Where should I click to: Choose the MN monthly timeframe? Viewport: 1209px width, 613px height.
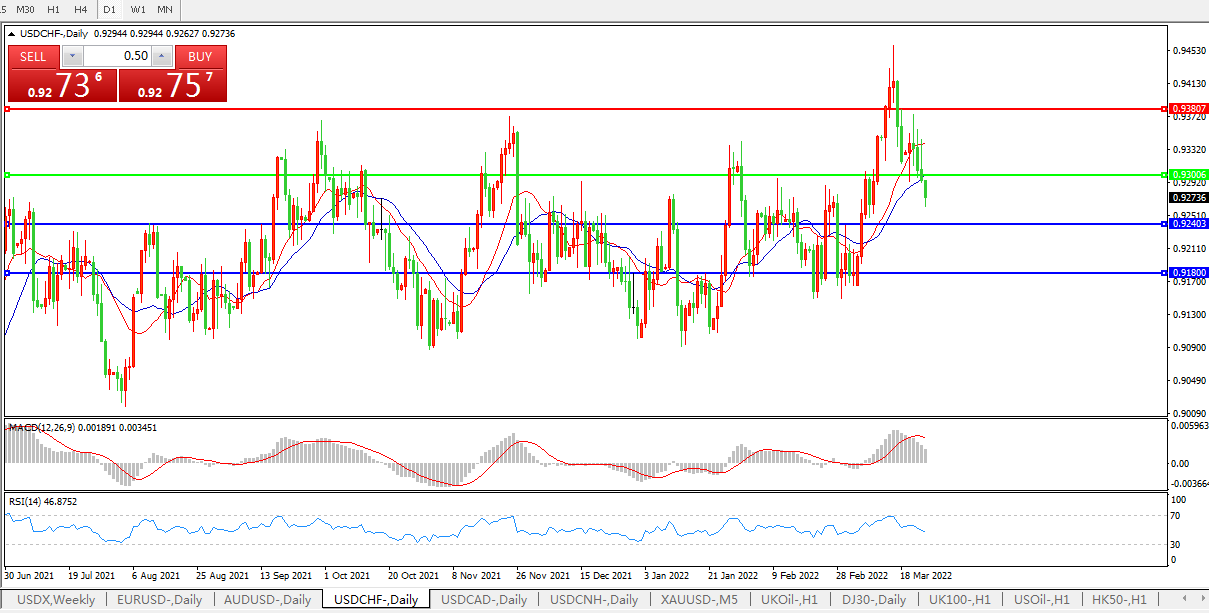(165, 9)
